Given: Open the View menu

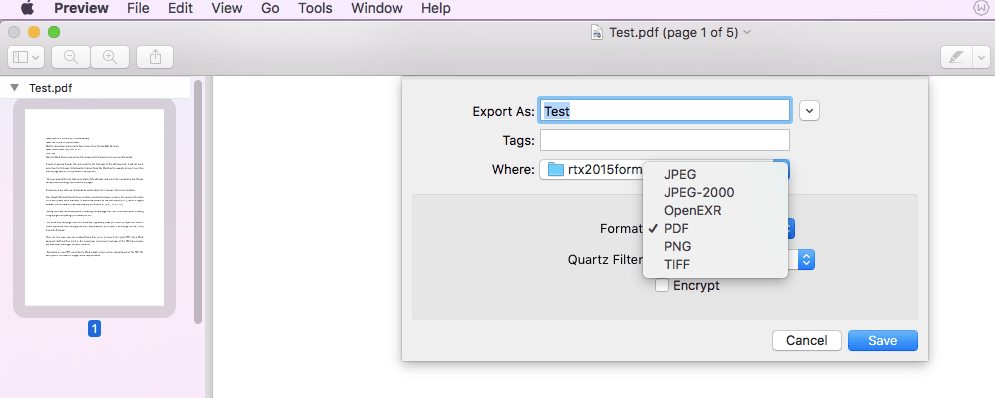Looking at the screenshot, I should pos(227,8).
